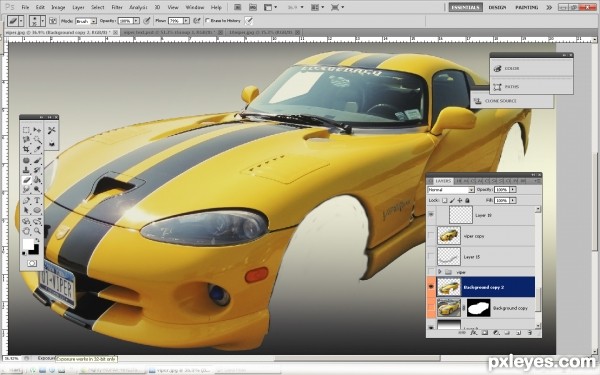Select the History Brush tool
The width and height of the screenshot is (600, 375).
[37, 170]
